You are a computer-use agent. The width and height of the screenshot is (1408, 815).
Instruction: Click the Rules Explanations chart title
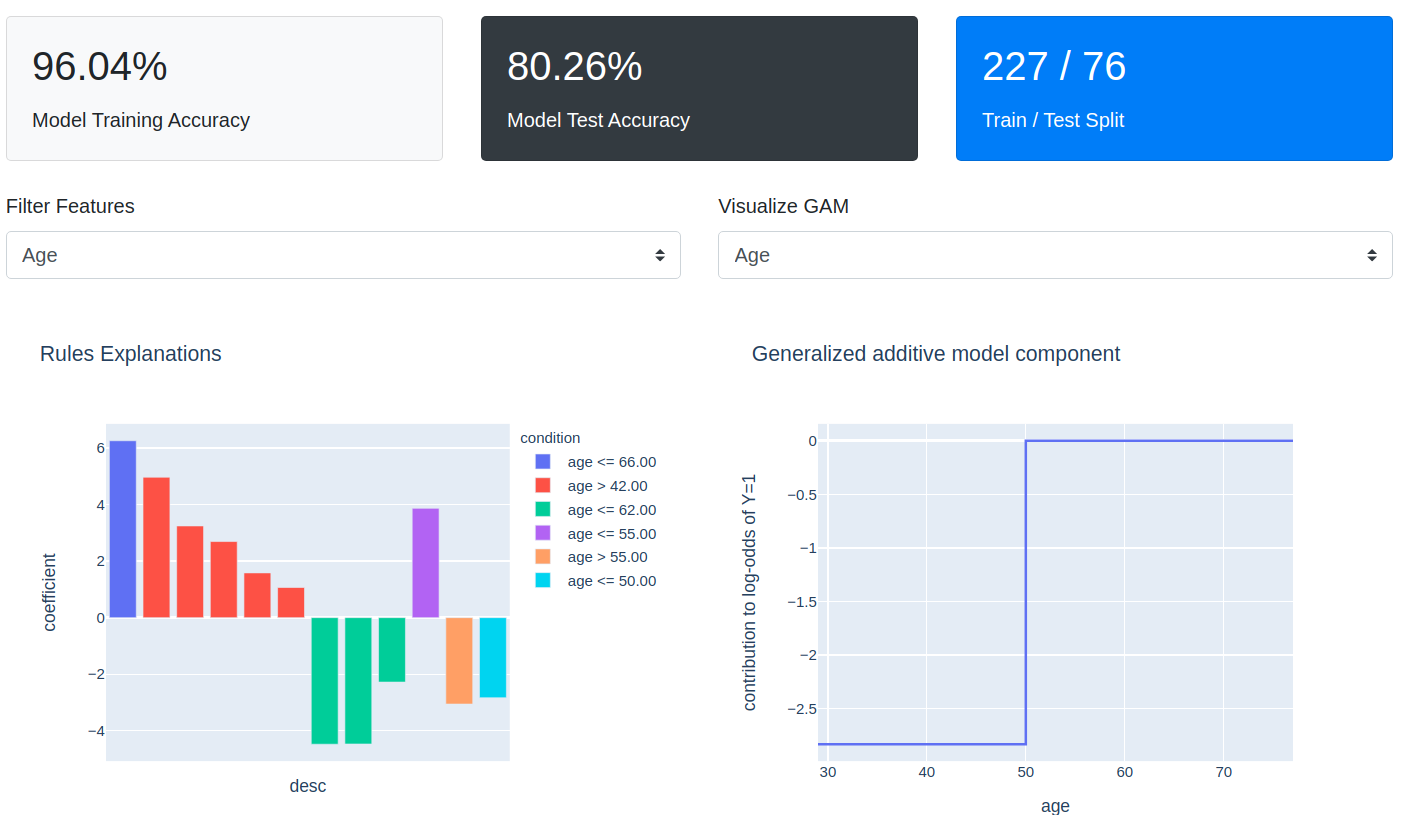pyautogui.click(x=131, y=354)
